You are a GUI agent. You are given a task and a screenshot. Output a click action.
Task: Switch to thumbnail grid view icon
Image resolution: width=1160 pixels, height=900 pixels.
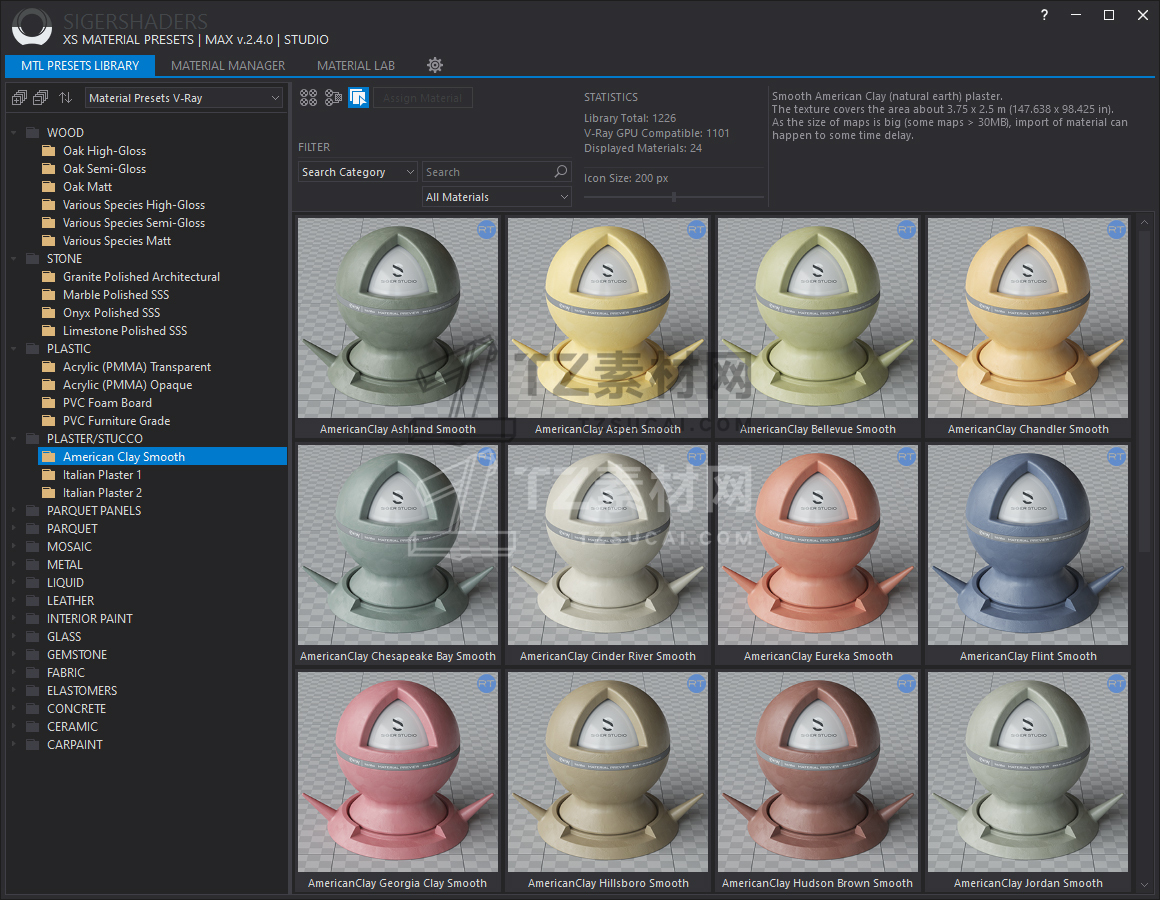point(308,98)
